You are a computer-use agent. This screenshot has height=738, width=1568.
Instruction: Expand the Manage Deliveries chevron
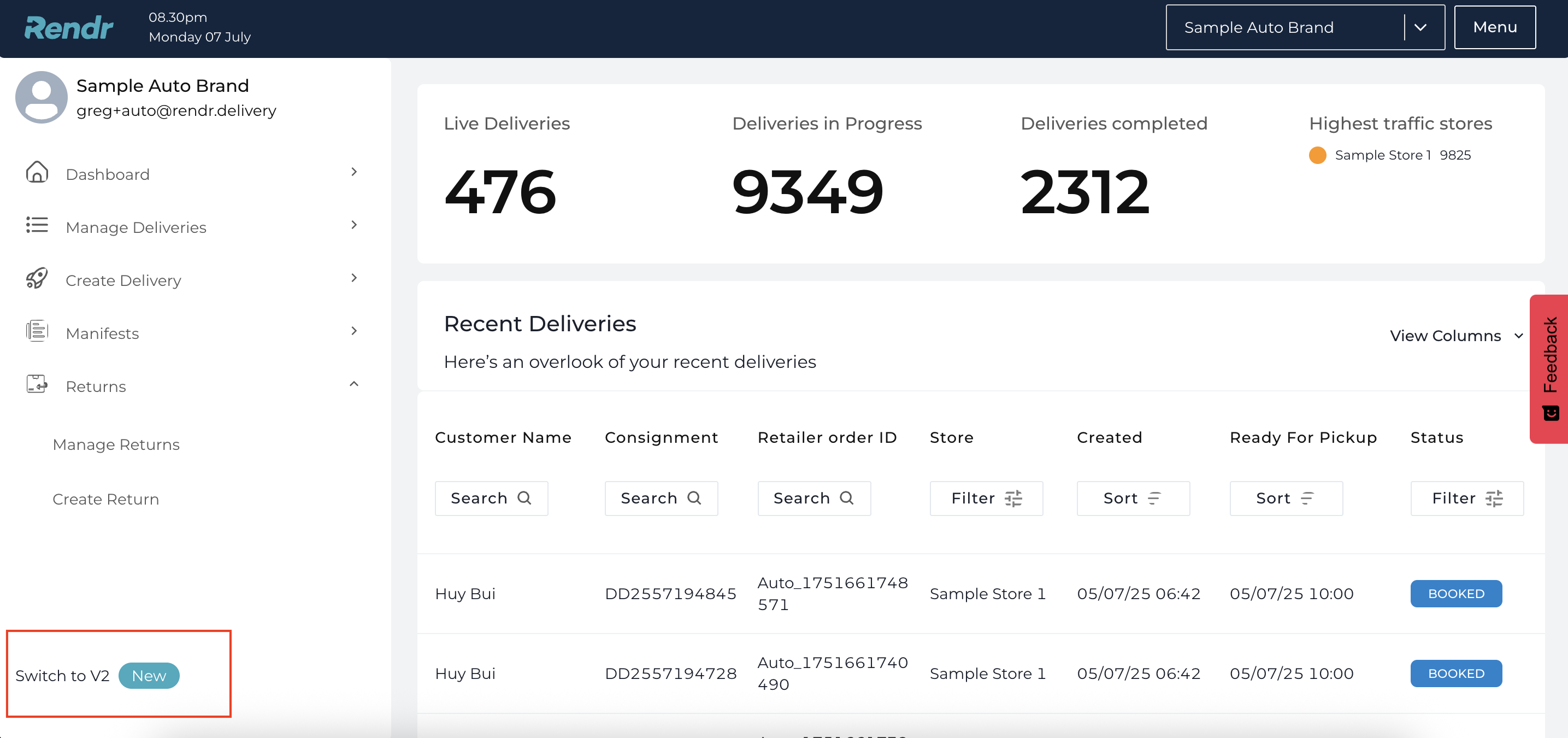coord(354,225)
